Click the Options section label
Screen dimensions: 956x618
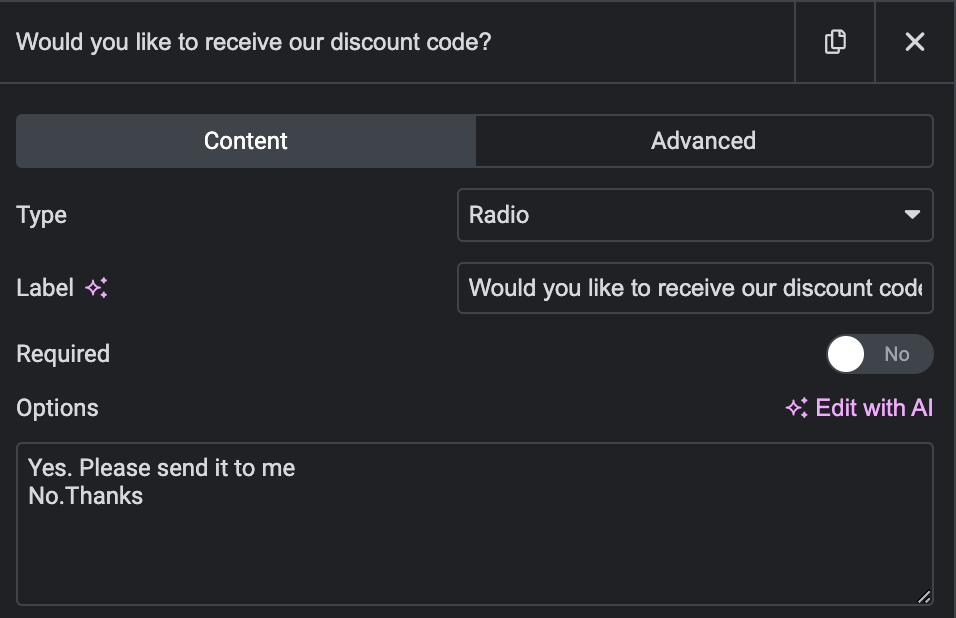click(x=57, y=408)
